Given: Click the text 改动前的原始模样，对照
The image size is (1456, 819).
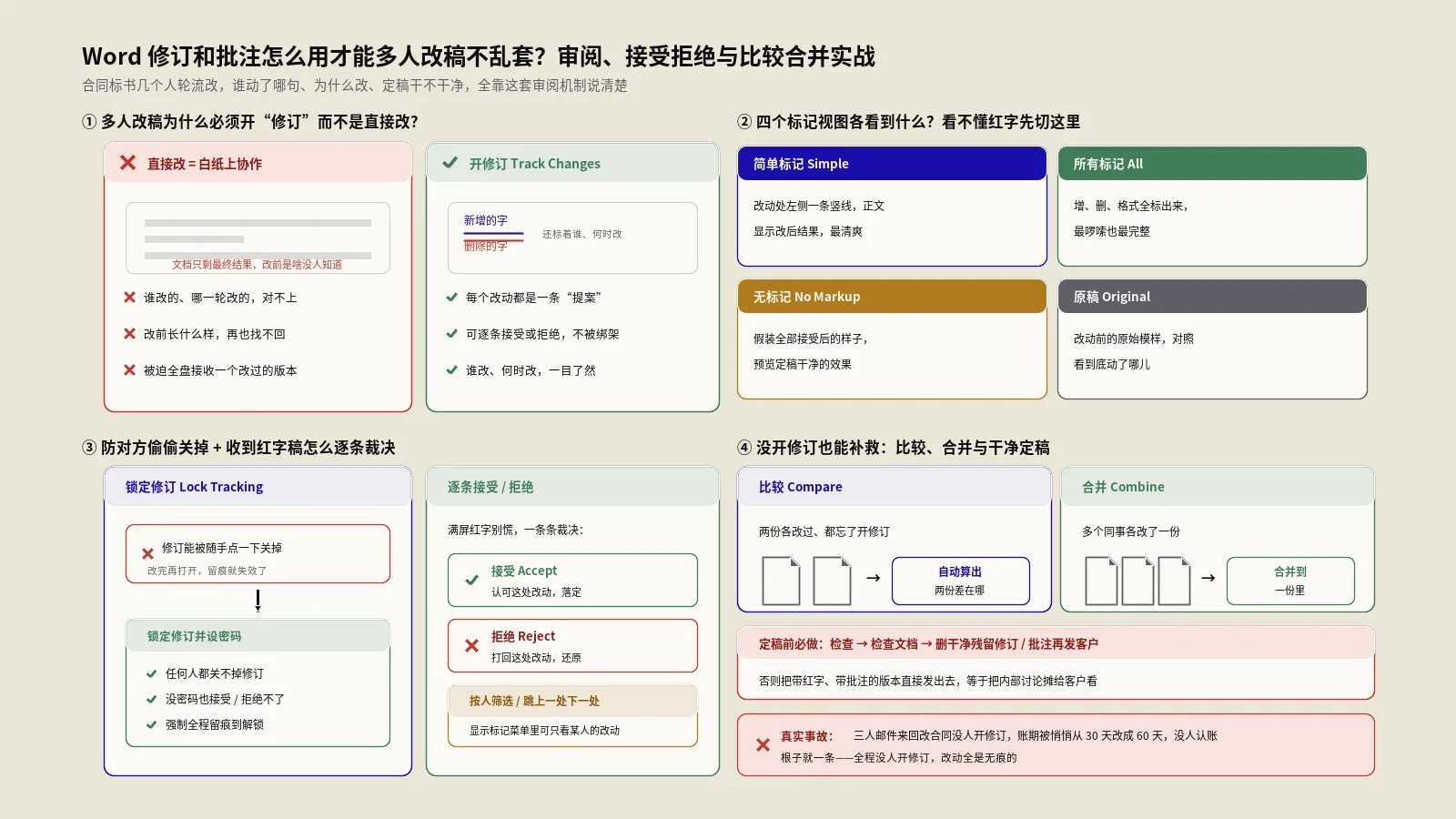Looking at the screenshot, I should click(1134, 339).
